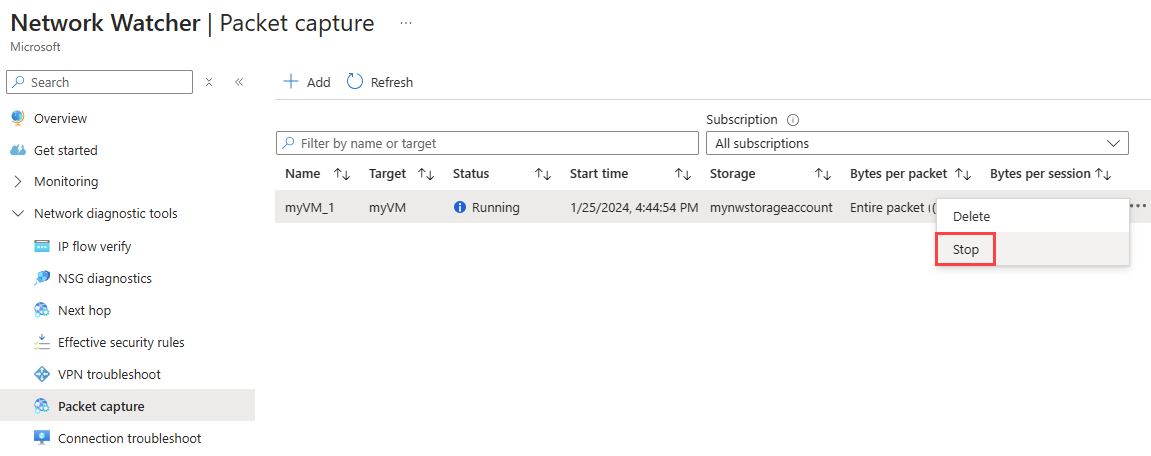Choose Delete from the context menu
The height and width of the screenshot is (456, 1151).
pyautogui.click(x=971, y=217)
